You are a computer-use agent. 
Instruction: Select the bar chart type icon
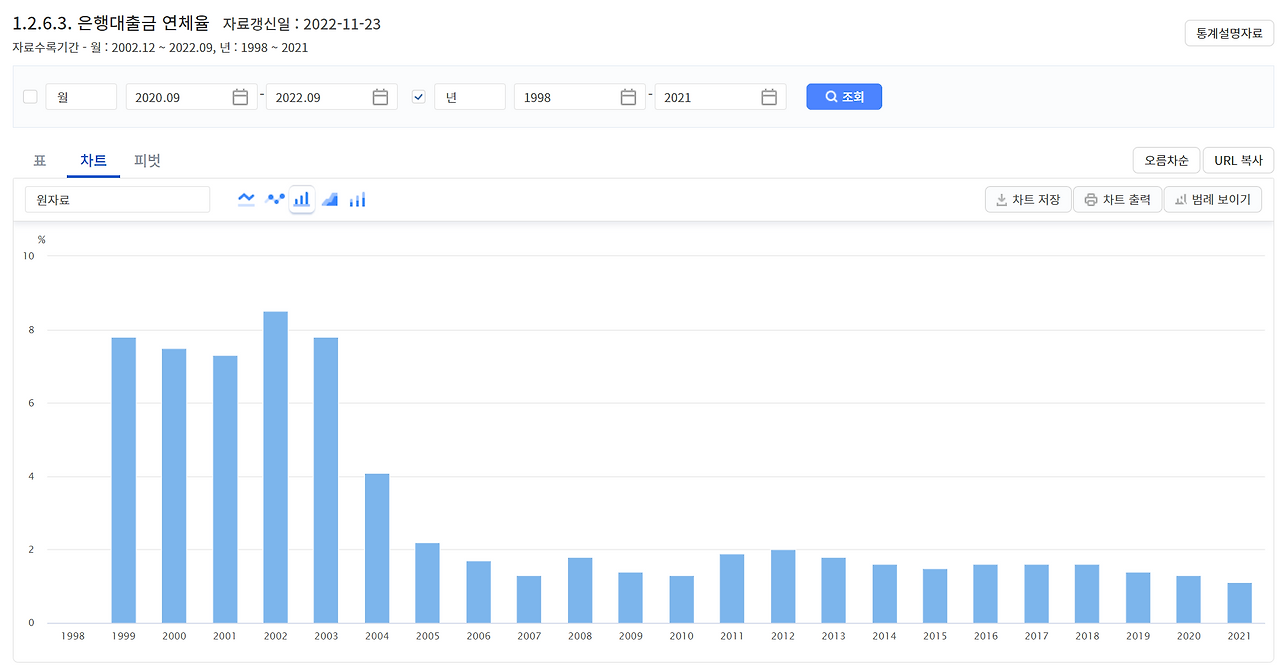[x=302, y=199]
